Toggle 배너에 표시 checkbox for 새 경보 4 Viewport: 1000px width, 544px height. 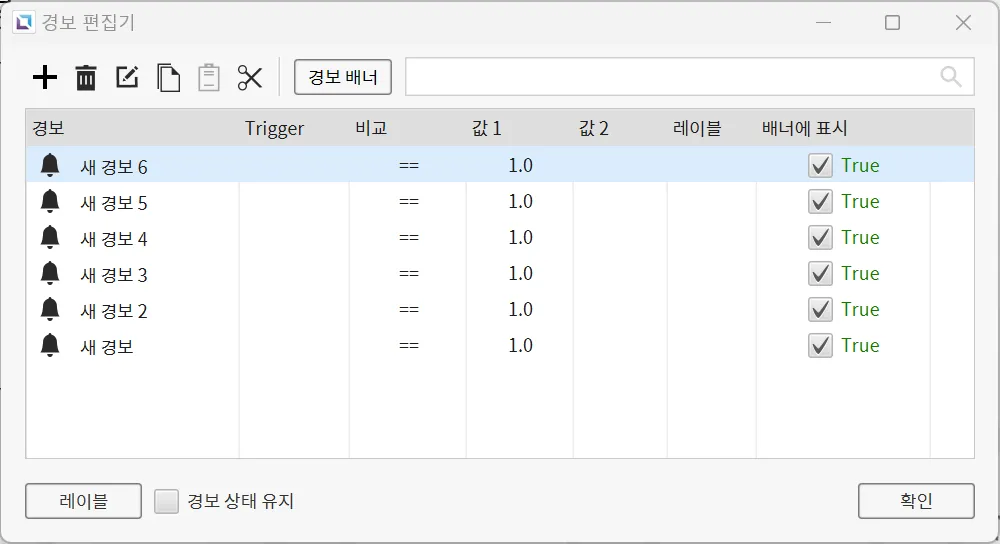tap(820, 238)
